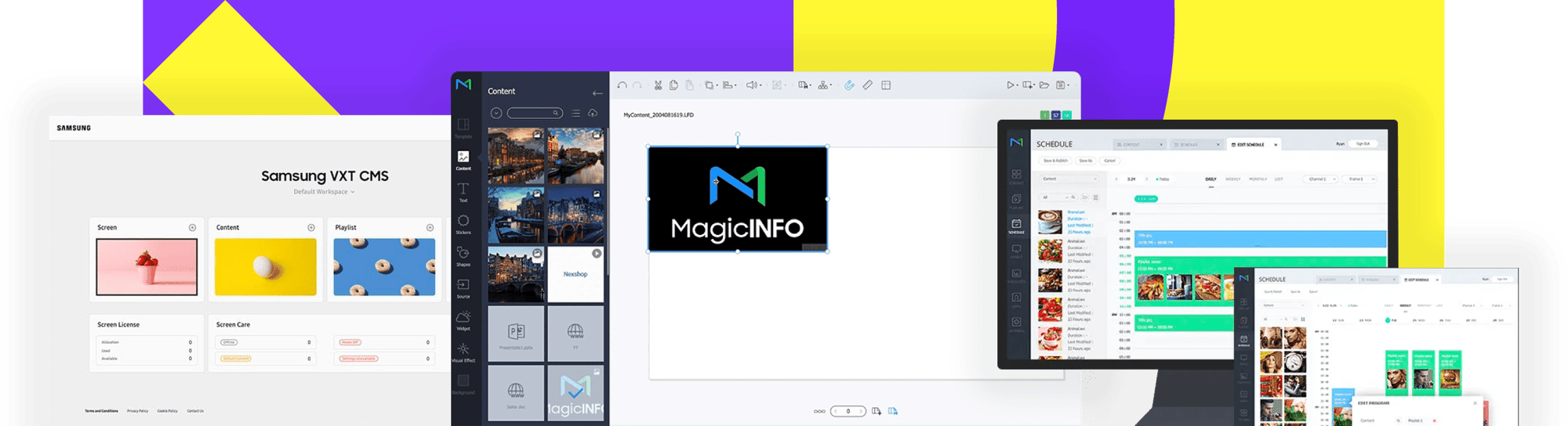Open Contact Us footer link
Image resolution: width=1568 pixels, height=426 pixels.
coord(195,411)
